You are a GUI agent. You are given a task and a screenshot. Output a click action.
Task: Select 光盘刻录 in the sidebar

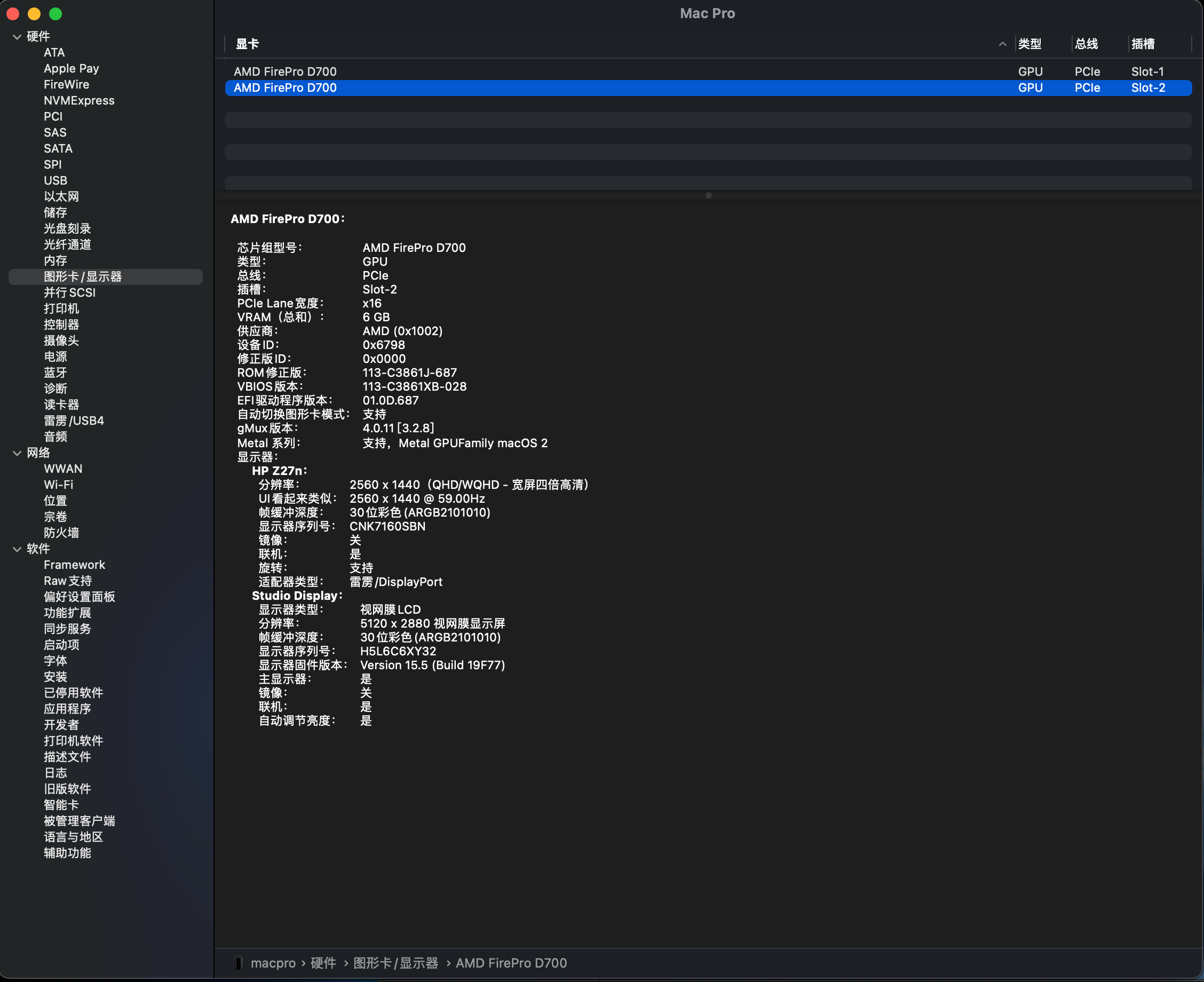(x=67, y=228)
